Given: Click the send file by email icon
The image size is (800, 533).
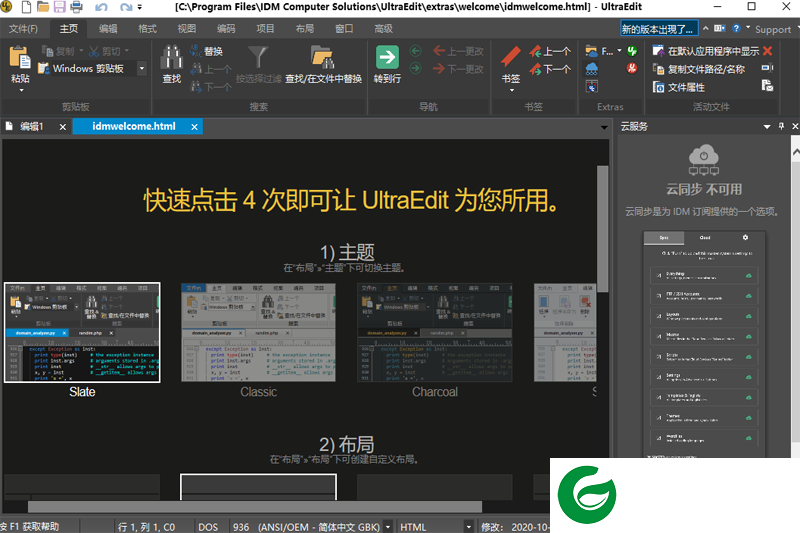Looking at the screenshot, I should click(767, 86).
